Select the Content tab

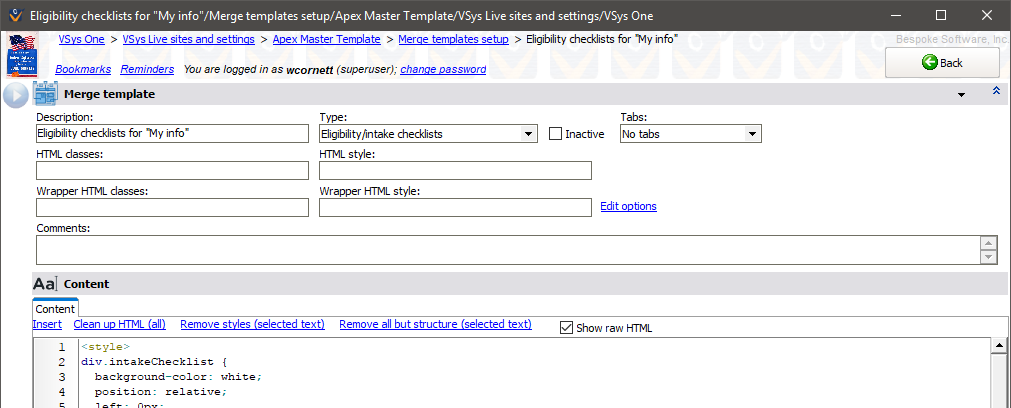55,309
